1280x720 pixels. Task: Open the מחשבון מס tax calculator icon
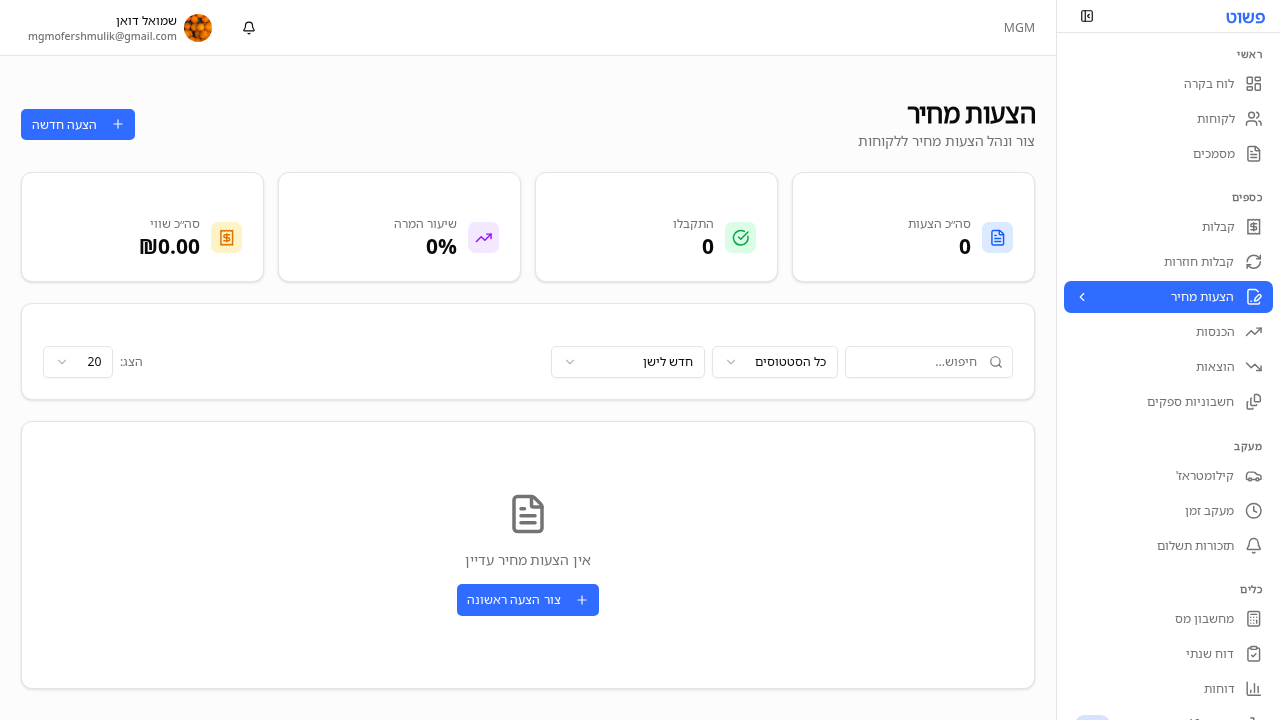pyautogui.click(x=1253, y=619)
